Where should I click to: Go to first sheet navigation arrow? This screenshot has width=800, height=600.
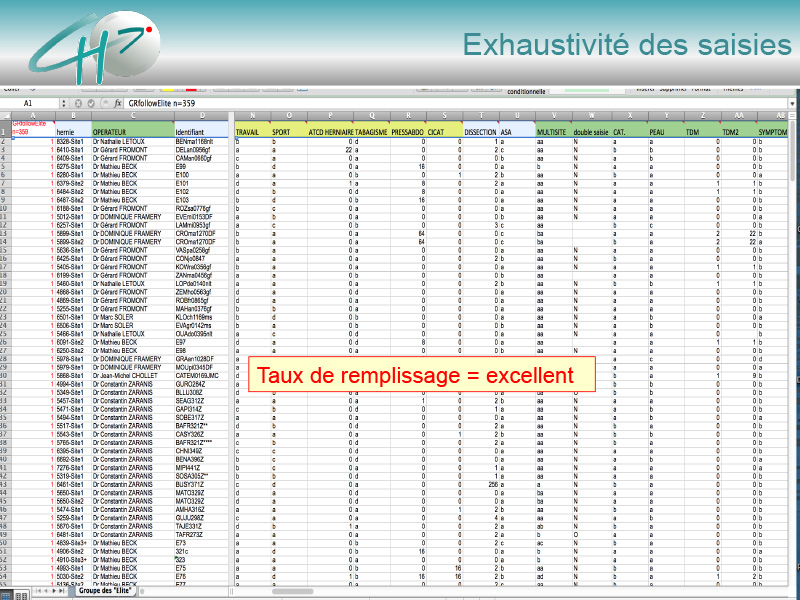[39, 591]
